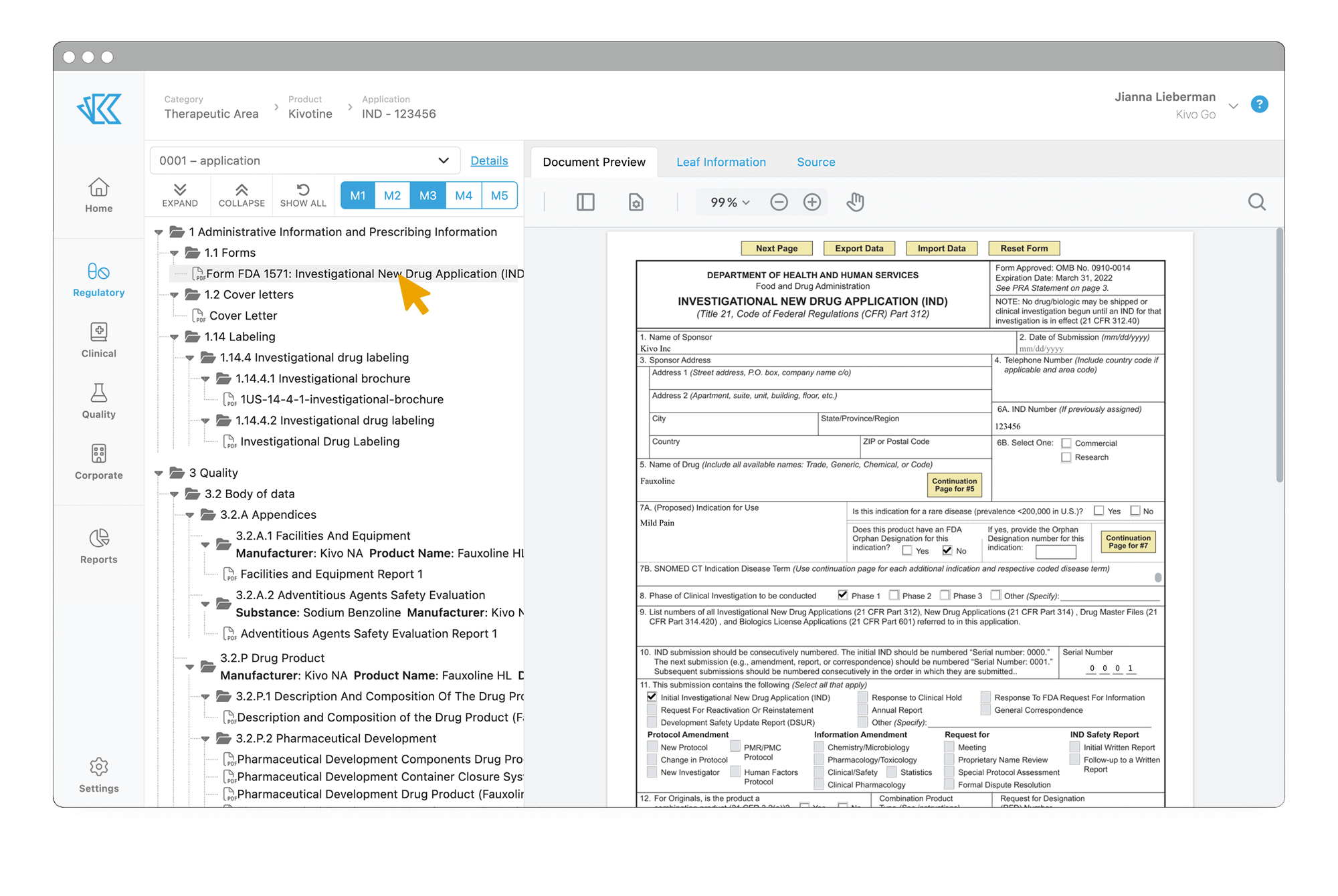
Task: Switch to Document Preview tab
Action: (594, 162)
